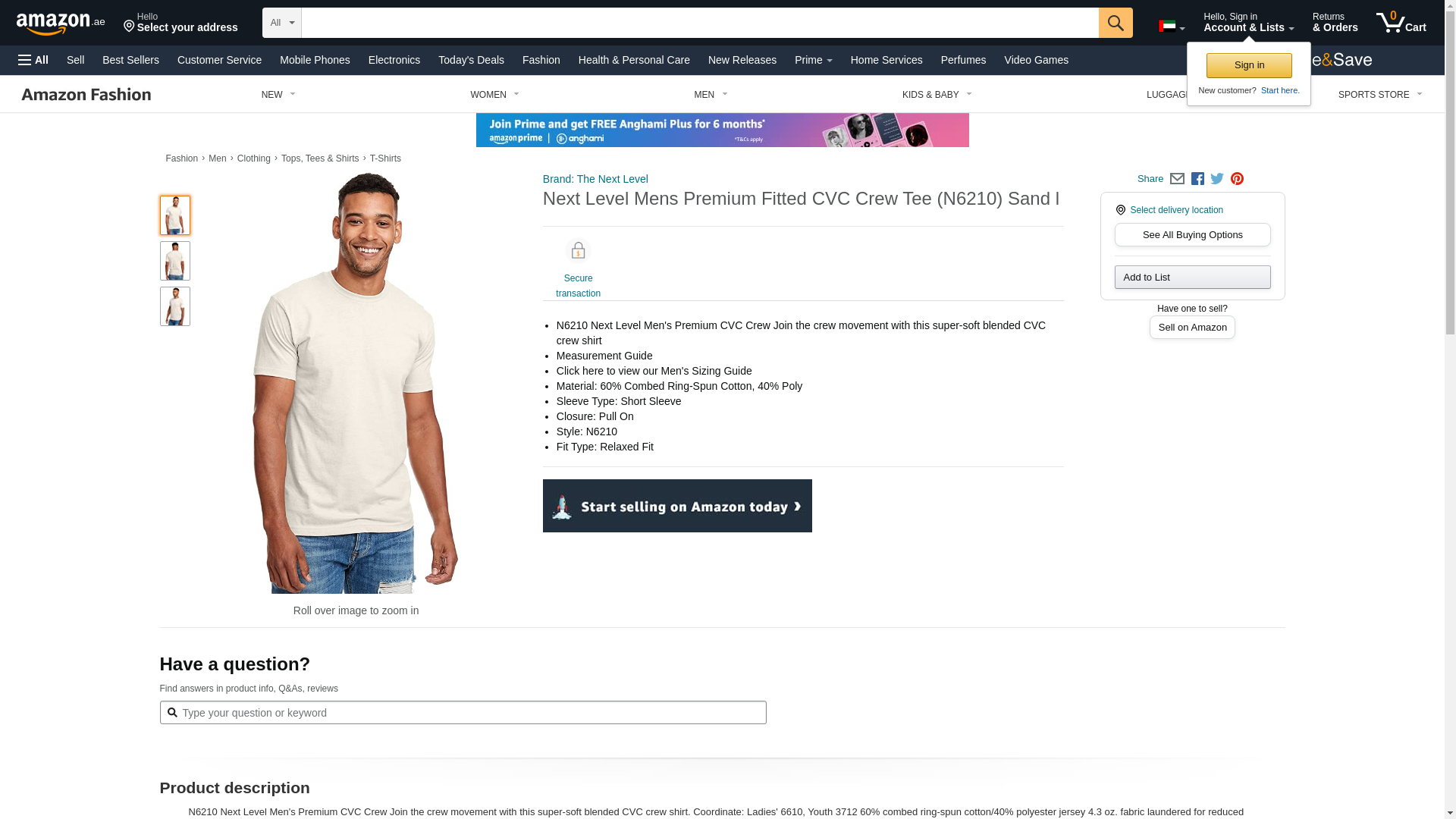Click the yellow Sign in button
Image resolution: width=1456 pixels, height=819 pixels.
[1249, 65]
